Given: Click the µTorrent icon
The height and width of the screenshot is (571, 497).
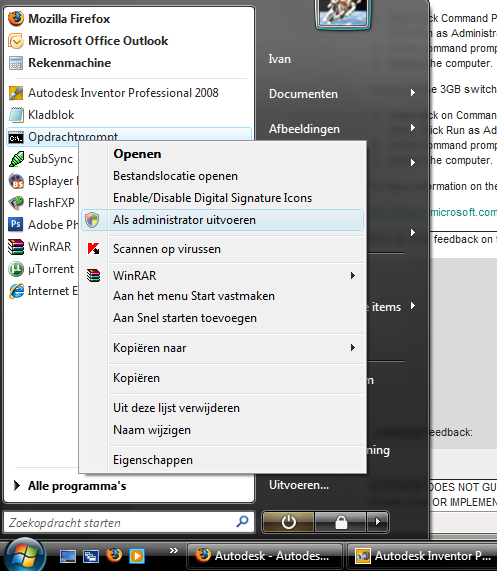Looking at the screenshot, I should (x=16, y=269).
